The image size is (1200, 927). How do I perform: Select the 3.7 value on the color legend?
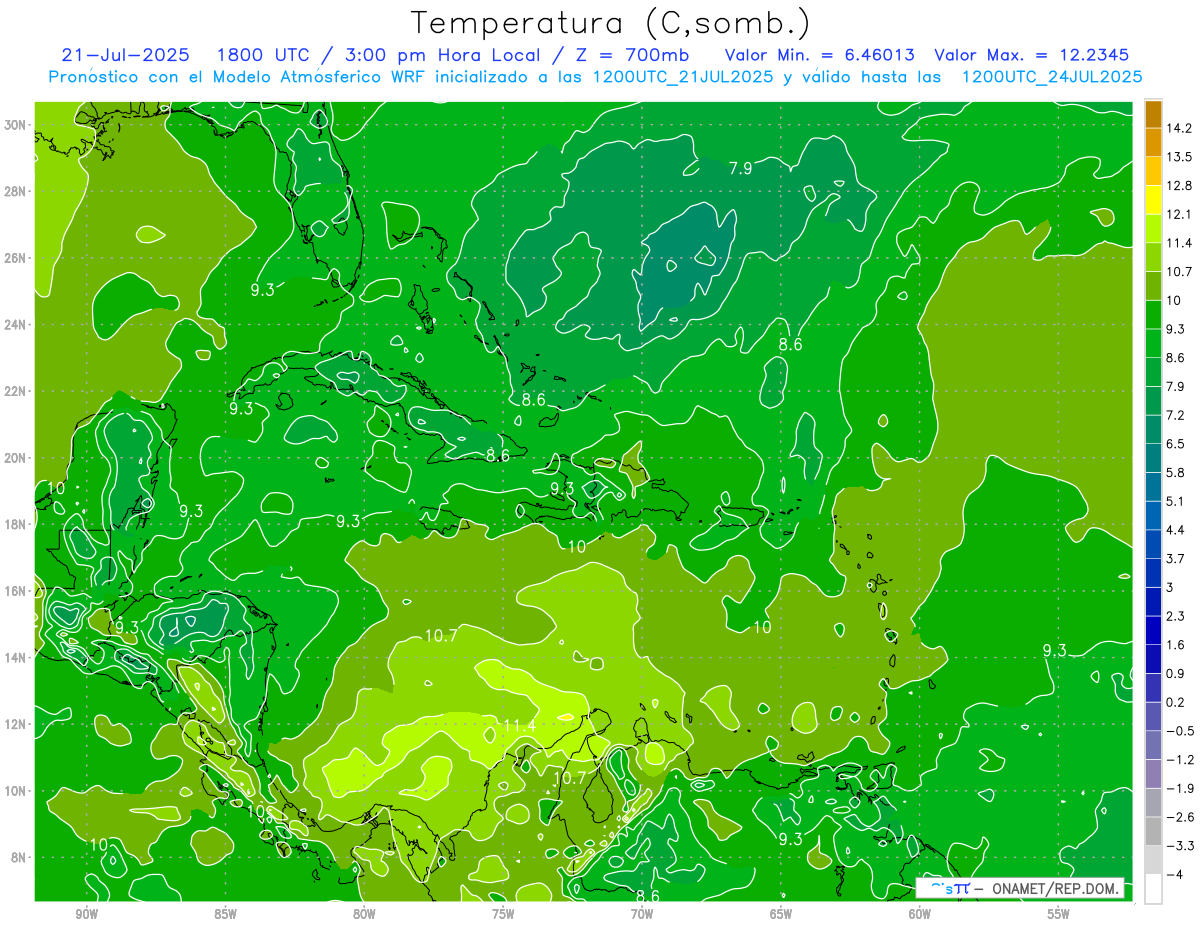[x=1176, y=558]
